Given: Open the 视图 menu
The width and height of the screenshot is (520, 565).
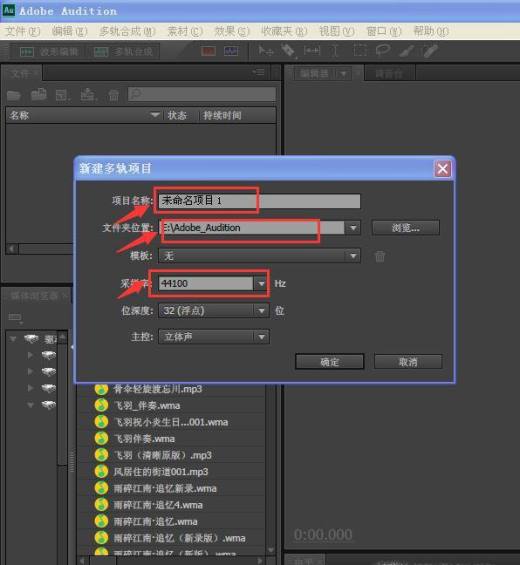Looking at the screenshot, I should [x=337, y=32].
